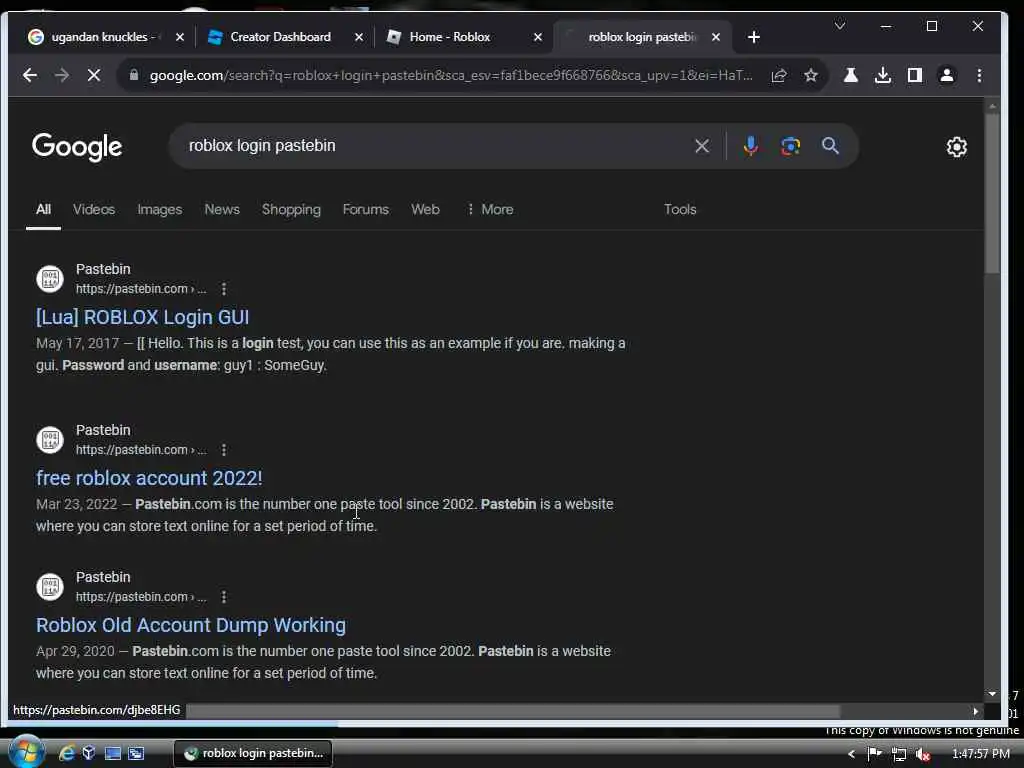The width and height of the screenshot is (1024, 768).
Task: Close the roblox login pastebin tab
Action: tap(716, 37)
